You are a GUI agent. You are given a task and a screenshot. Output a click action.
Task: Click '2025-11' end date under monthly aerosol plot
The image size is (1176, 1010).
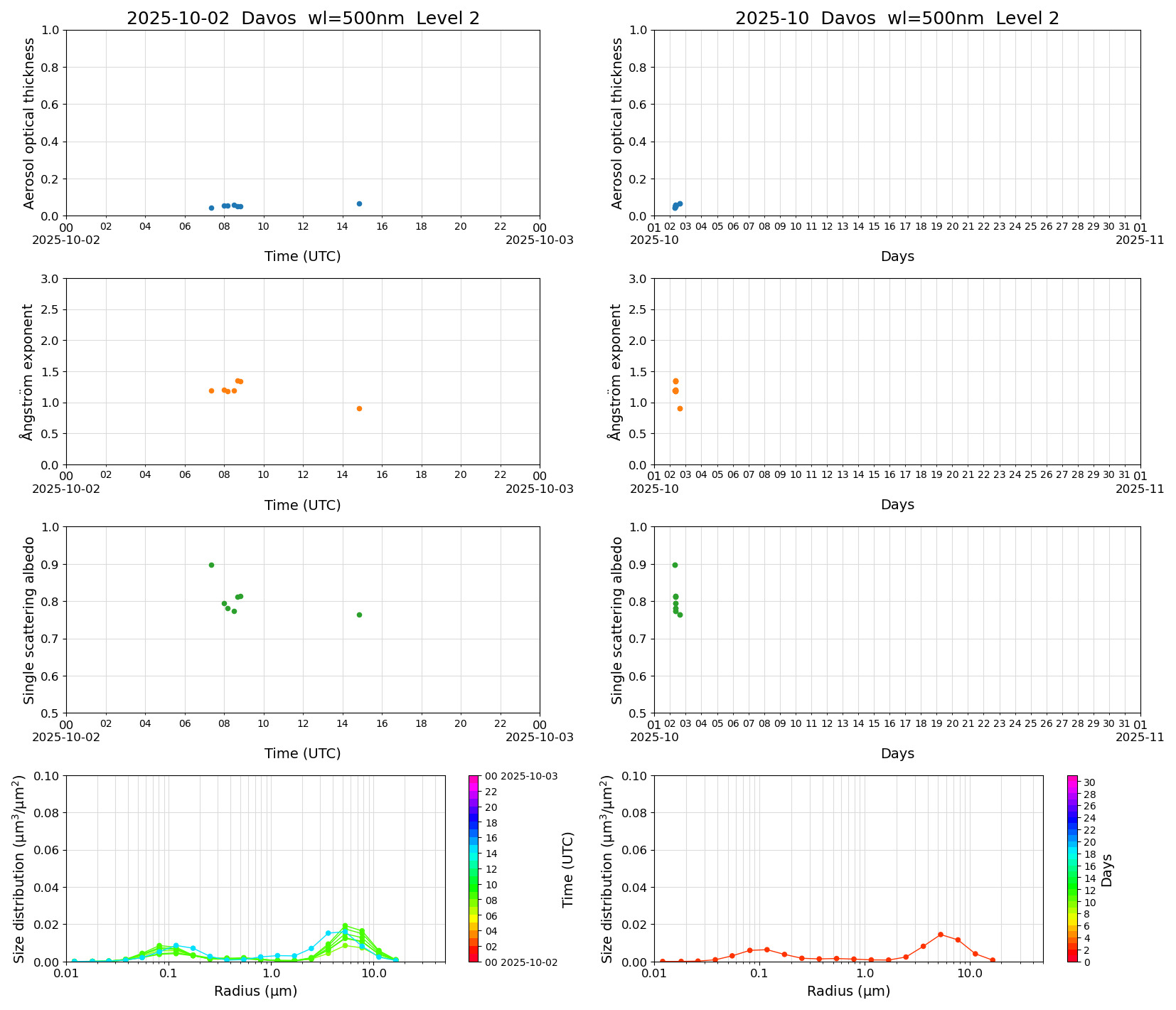coord(1140,240)
